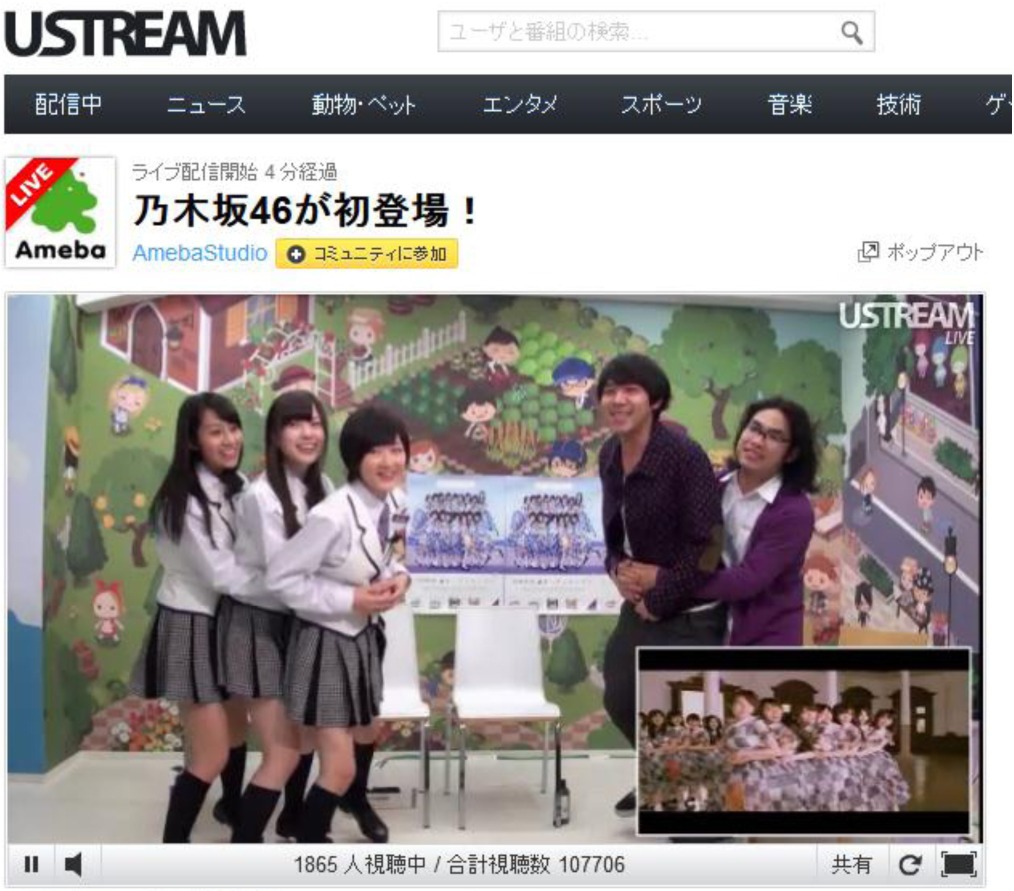Click the picture-in-picture inset video
This screenshot has height=891, width=1014.
click(x=803, y=741)
